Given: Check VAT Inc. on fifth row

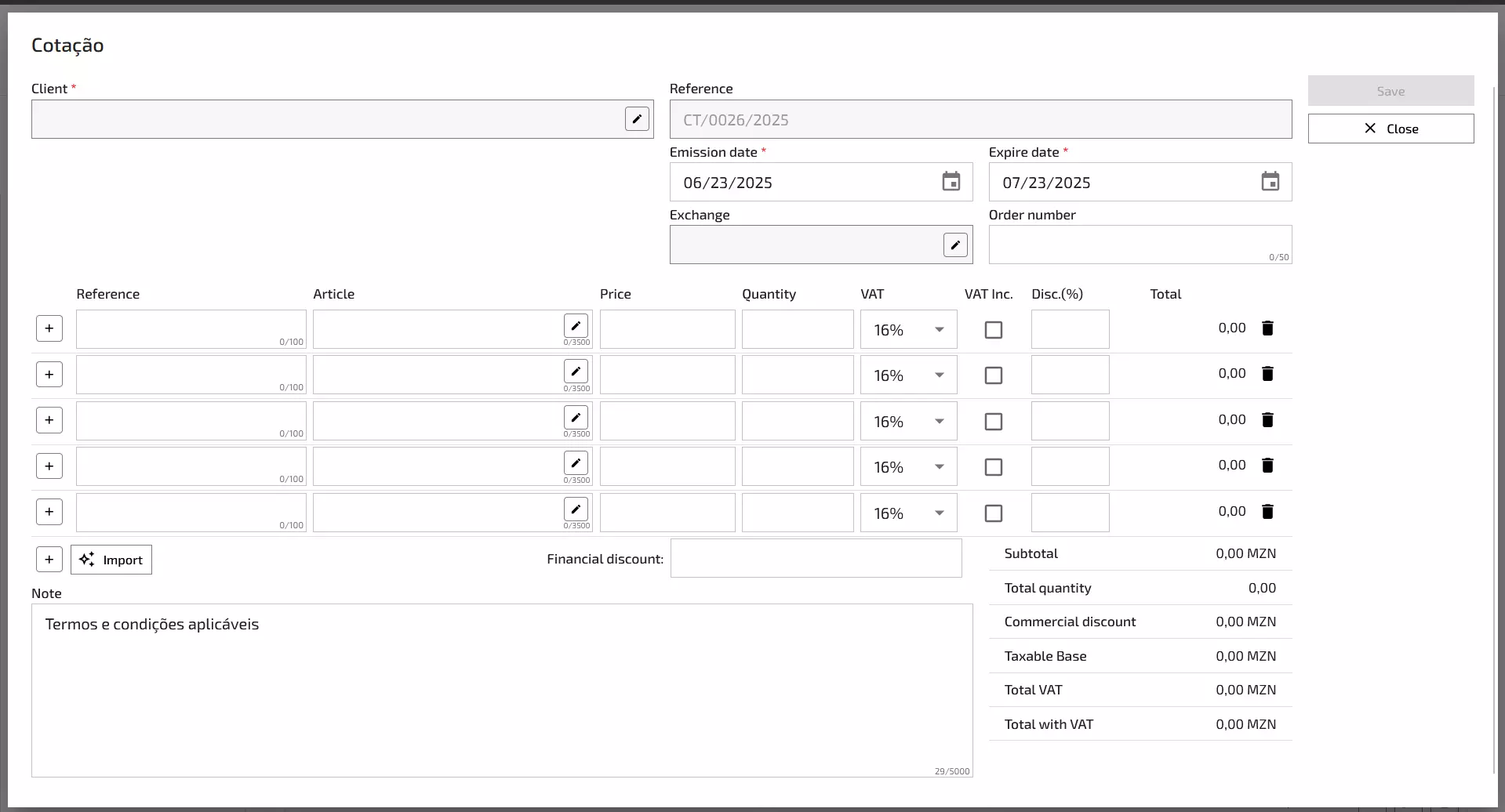Looking at the screenshot, I should [x=994, y=513].
